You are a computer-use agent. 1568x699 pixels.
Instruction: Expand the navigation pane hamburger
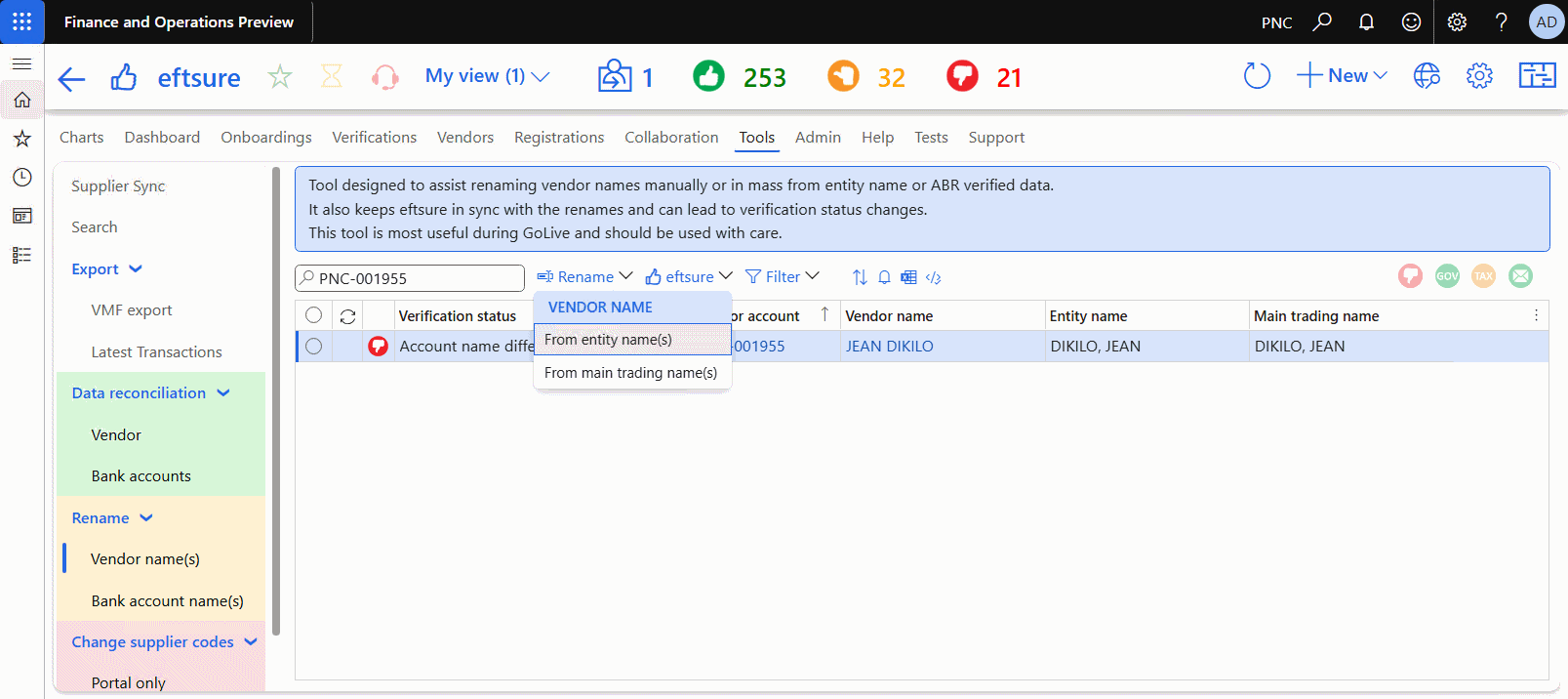click(21, 63)
